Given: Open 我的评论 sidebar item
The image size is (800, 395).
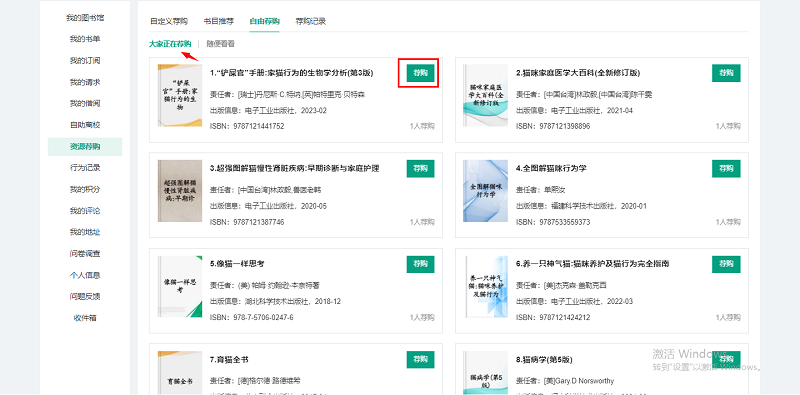Looking at the screenshot, I should [85, 211].
